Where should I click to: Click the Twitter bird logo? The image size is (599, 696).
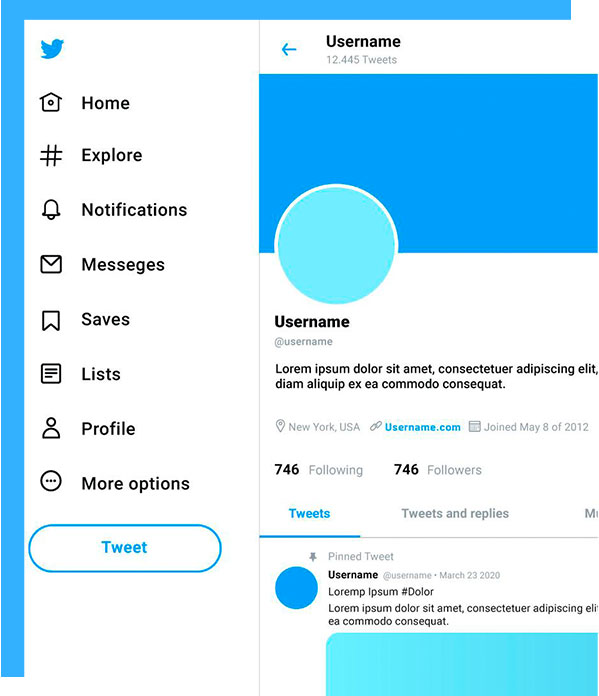tap(52, 49)
